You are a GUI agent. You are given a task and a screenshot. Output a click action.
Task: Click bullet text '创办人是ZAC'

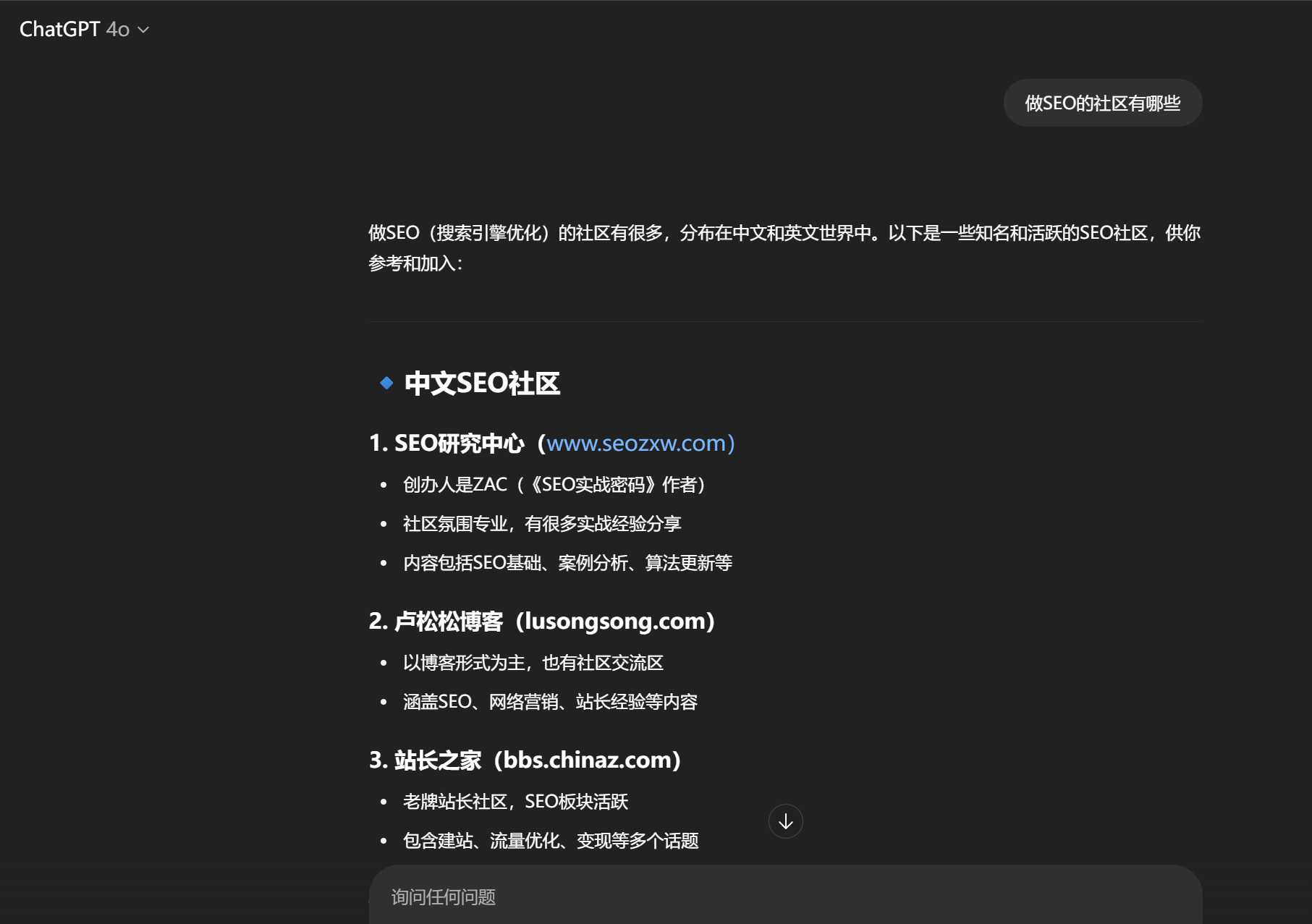(455, 484)
